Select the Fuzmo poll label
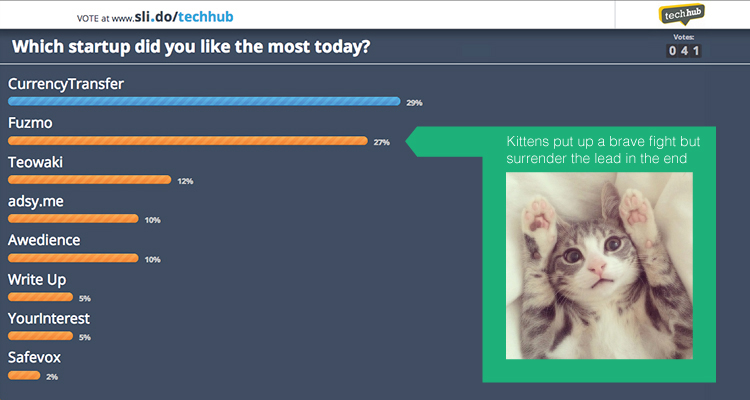This screenshot has width=750, height=400. coord(30,123)
